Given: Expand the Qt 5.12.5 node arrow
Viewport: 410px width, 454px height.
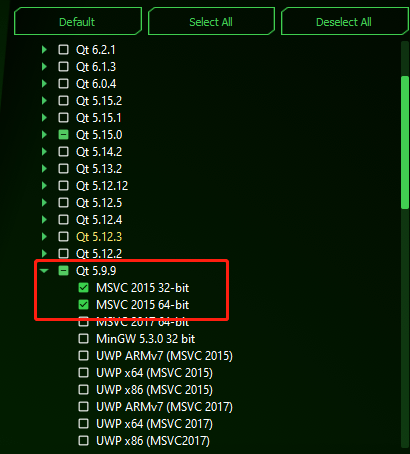Looking at the screenshot, I should tap(44, 203).
